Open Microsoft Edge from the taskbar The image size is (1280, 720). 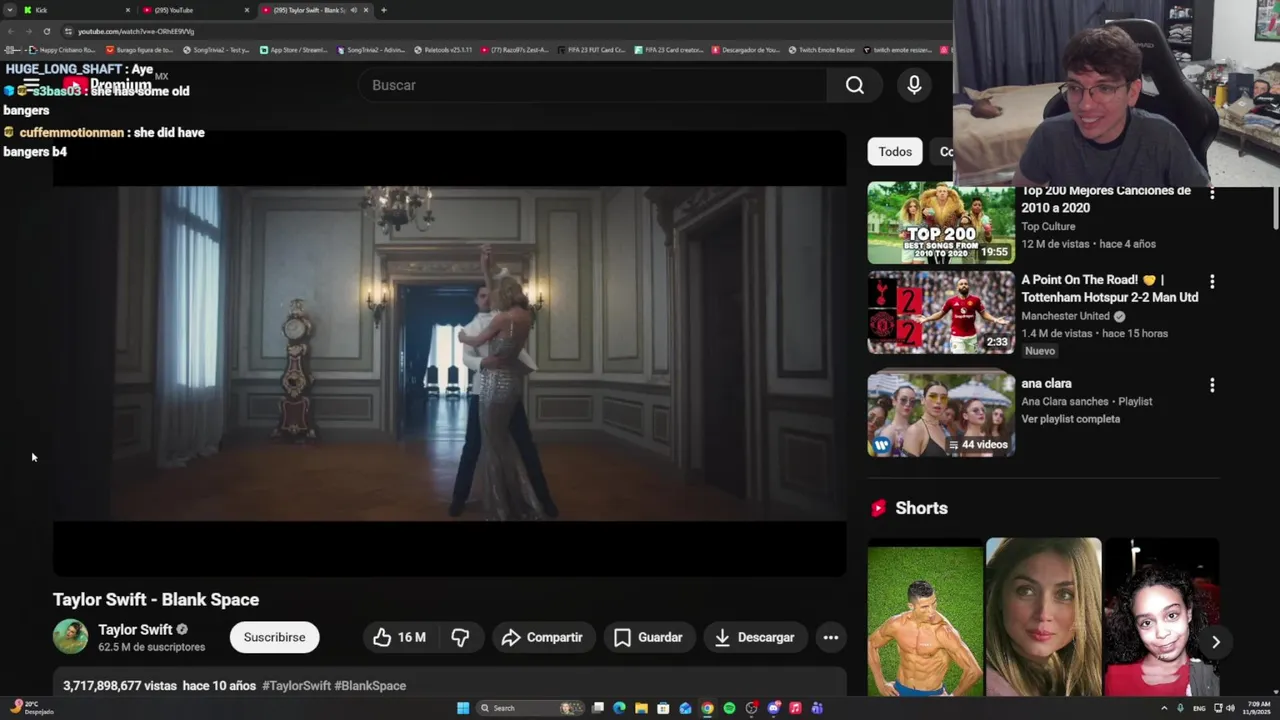pos(619,708)
